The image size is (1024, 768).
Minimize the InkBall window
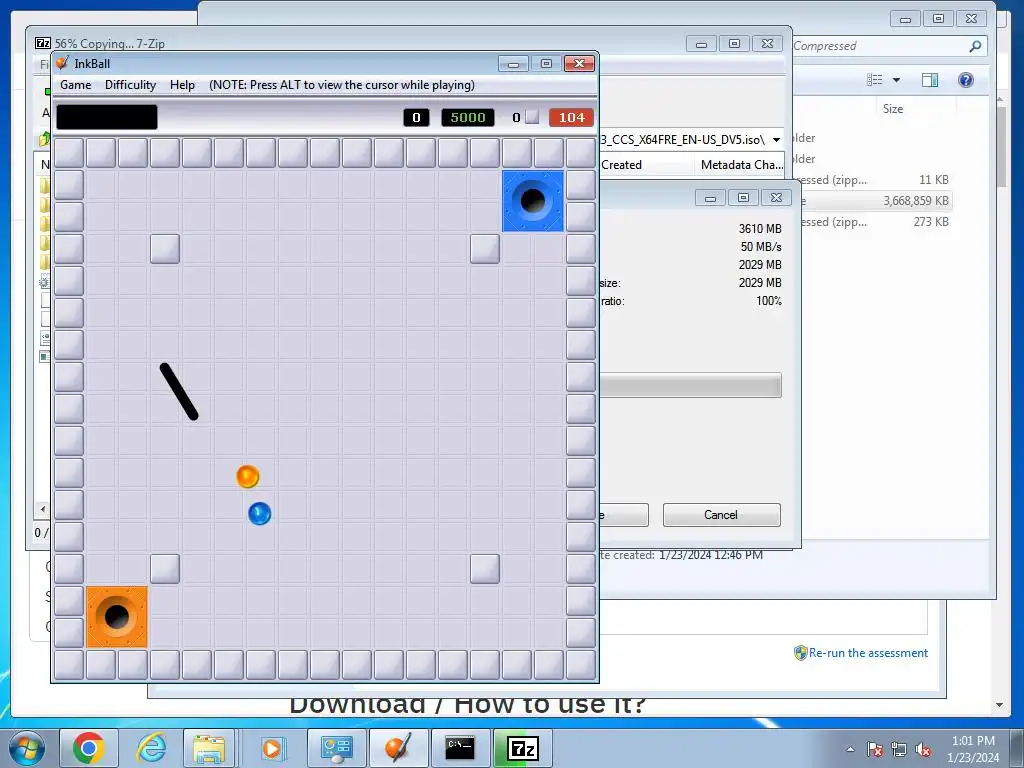pos(513,63)
